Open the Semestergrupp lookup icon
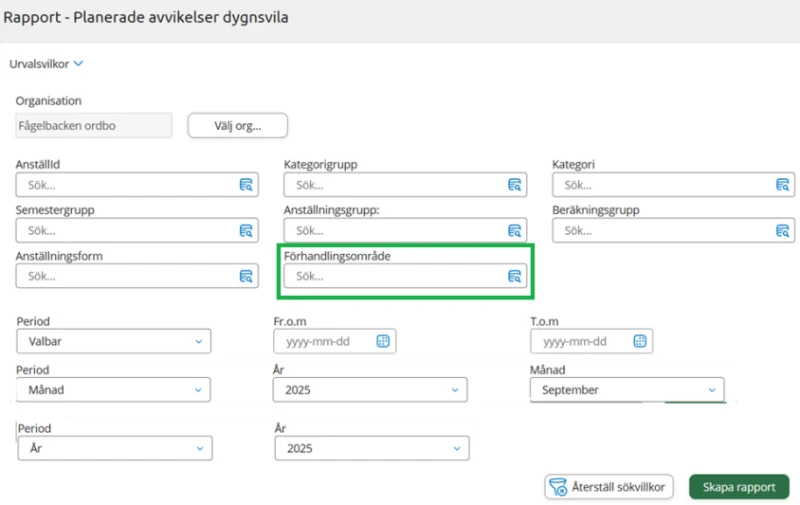The width and height of the screenshot is (800, 505). click(246, 231)
